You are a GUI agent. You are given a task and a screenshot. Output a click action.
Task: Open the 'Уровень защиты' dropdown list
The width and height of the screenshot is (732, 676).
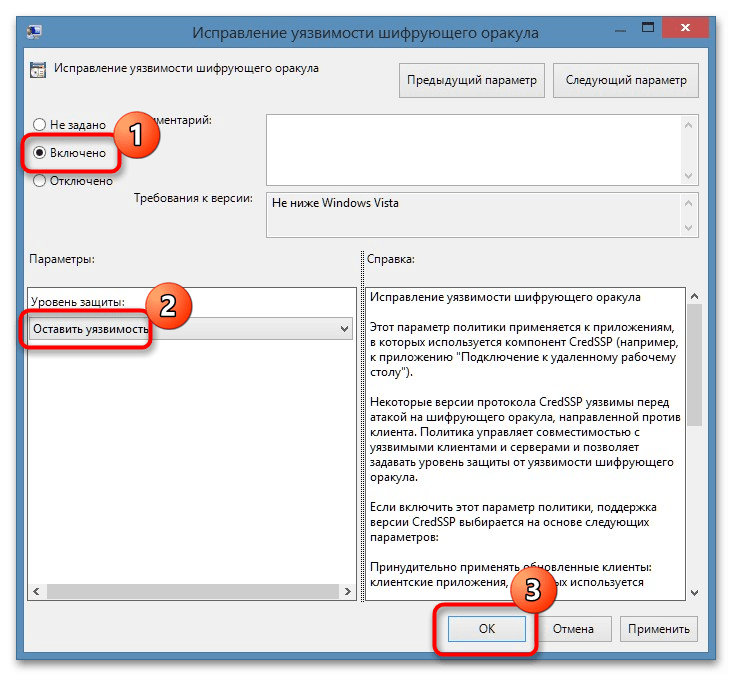tap(190, 329)
